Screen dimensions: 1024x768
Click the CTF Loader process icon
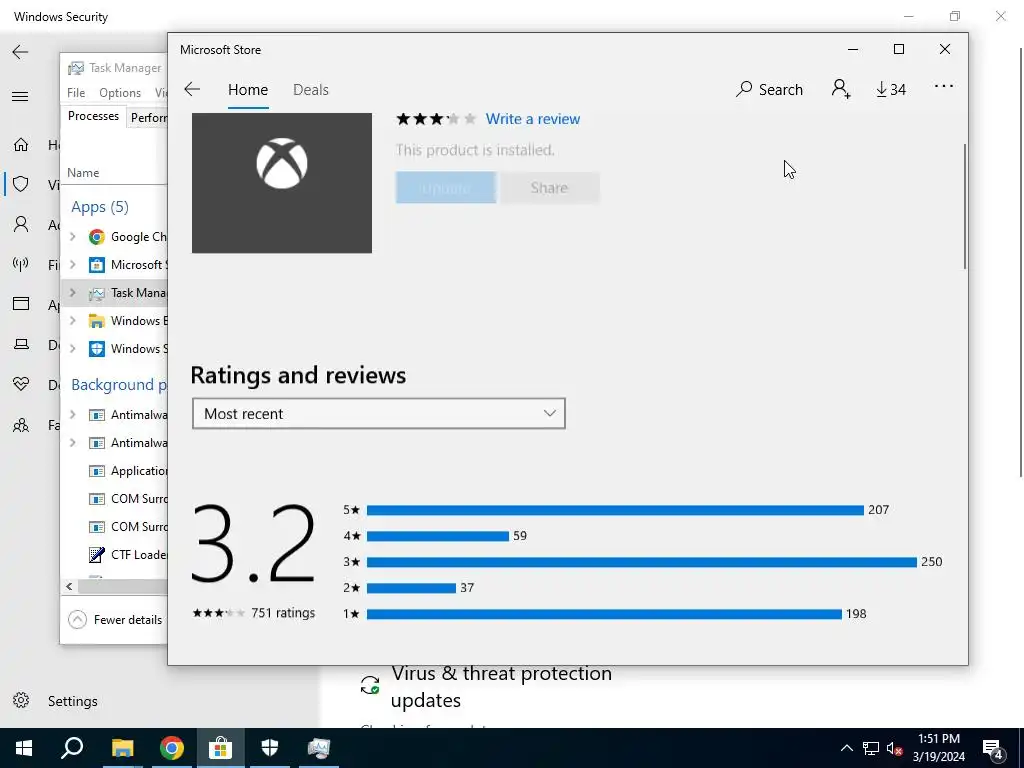(x=97, y=554)
